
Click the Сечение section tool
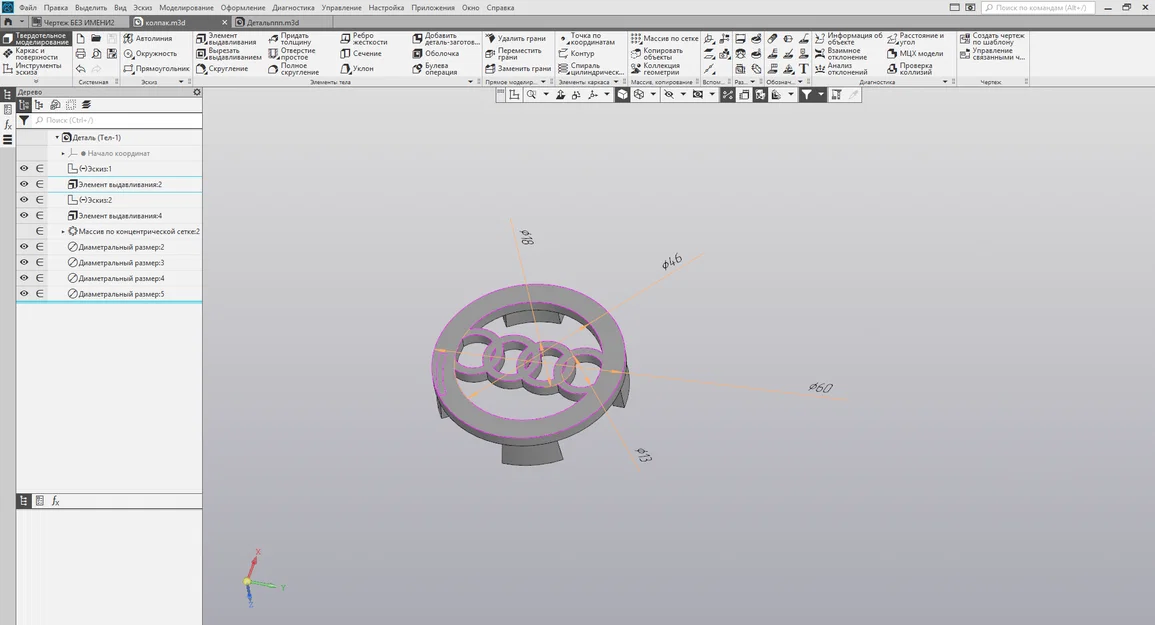(x=361, y=53)
